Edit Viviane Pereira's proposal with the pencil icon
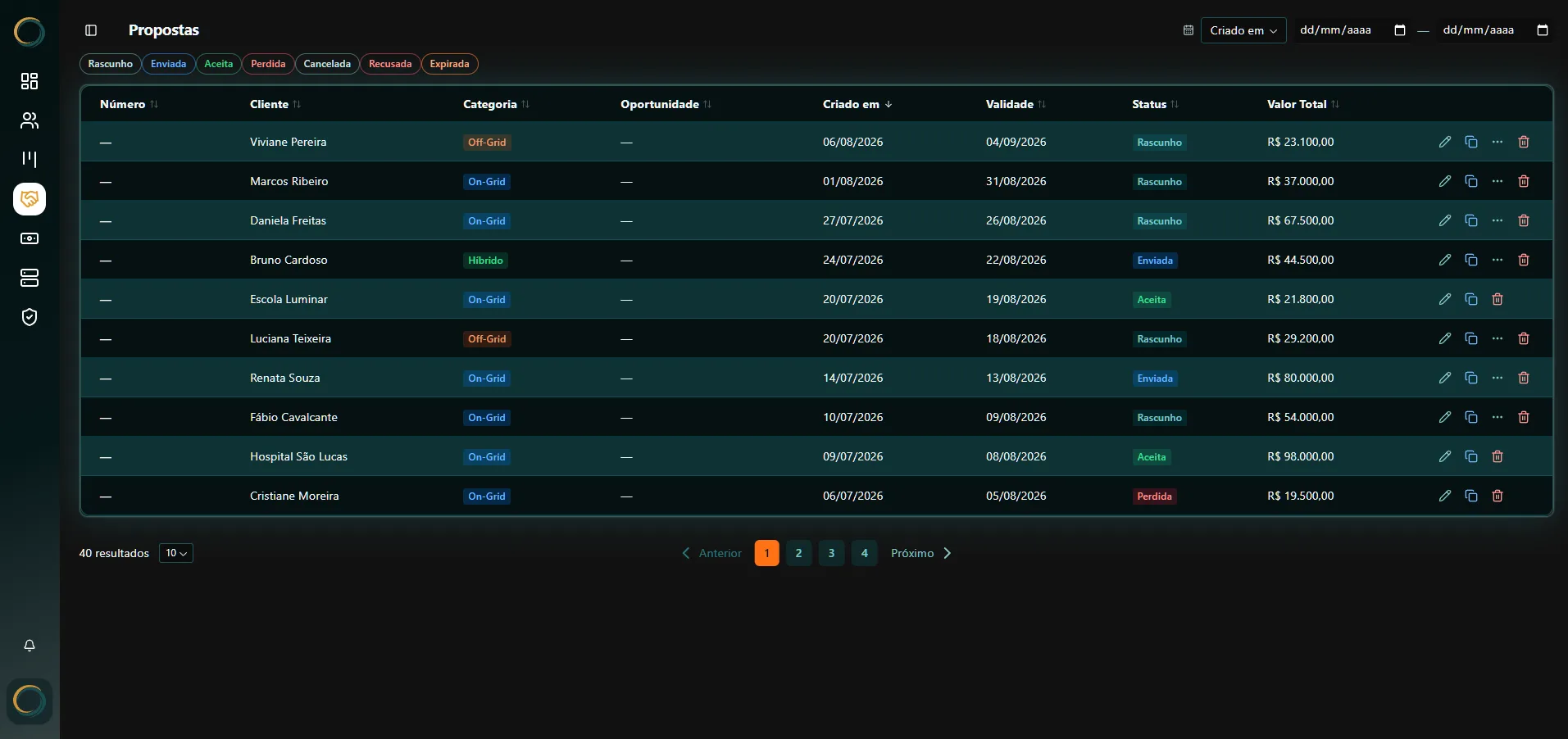The height and width of the screenshot is (739, 1568). point(1445,142)
